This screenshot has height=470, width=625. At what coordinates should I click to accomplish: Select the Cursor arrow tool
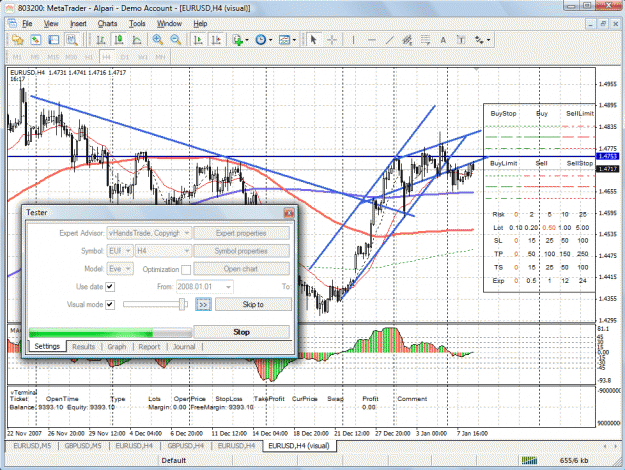313,40
